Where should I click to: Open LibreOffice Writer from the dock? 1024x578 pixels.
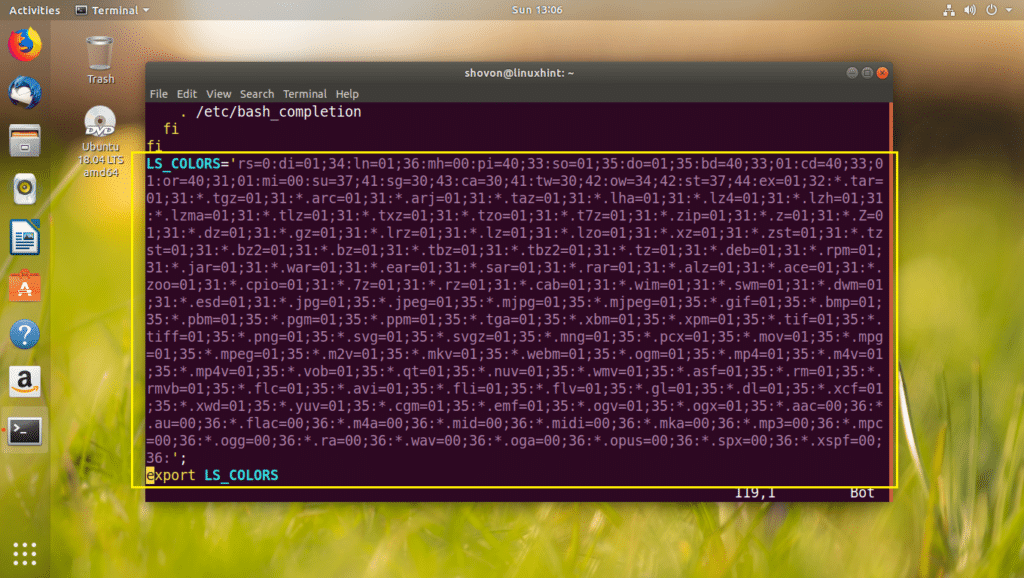tap(24, 237)
